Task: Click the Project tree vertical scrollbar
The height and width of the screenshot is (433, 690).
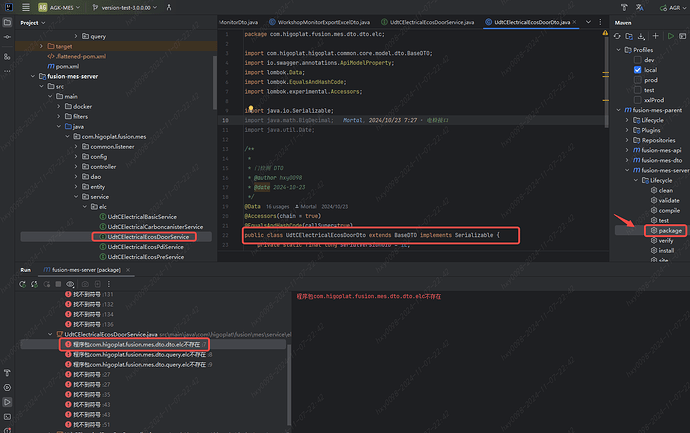Action: pyautogui.click(x=214, y=82)
